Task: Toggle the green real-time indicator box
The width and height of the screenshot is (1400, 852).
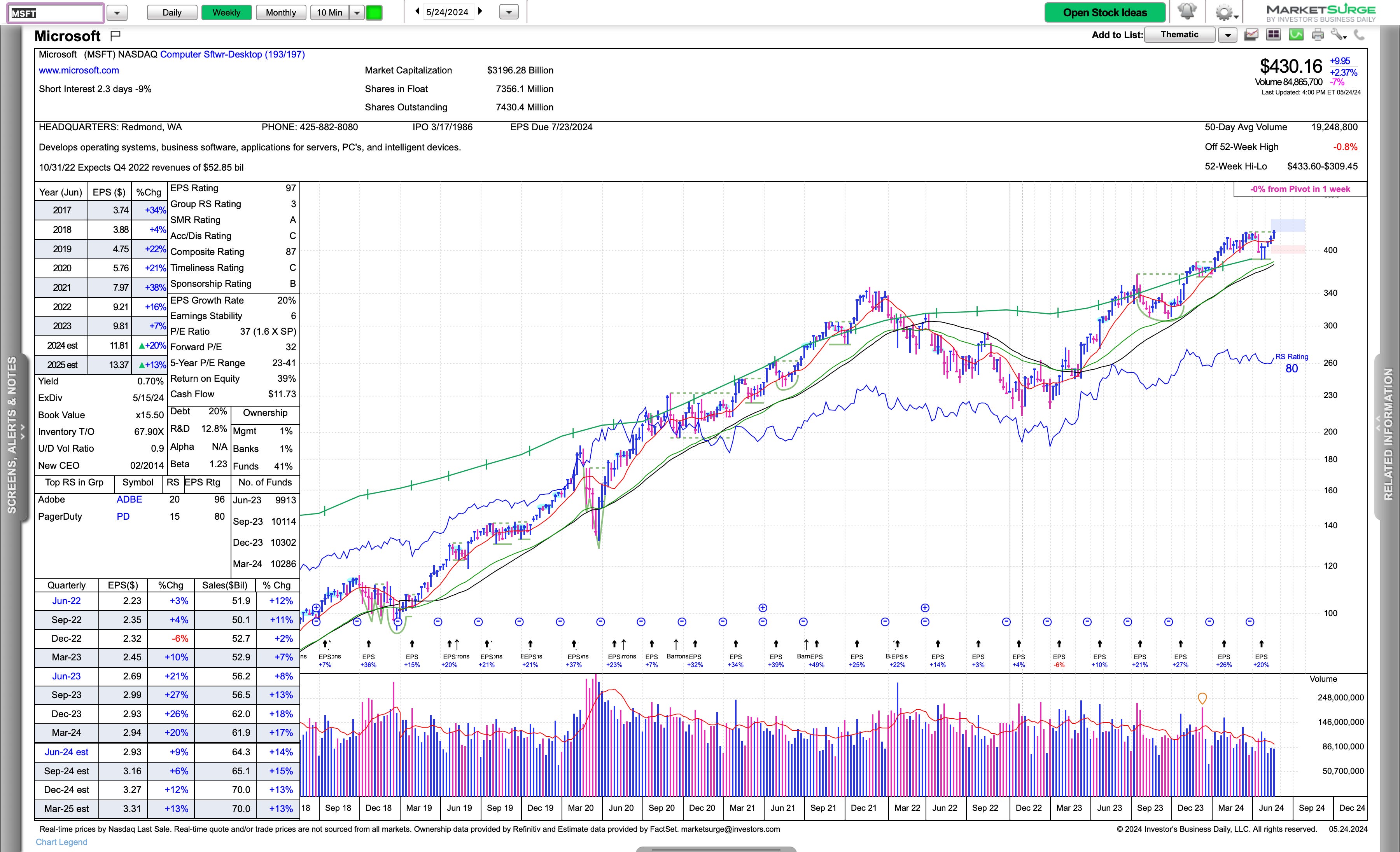Action: pos(374,12)
